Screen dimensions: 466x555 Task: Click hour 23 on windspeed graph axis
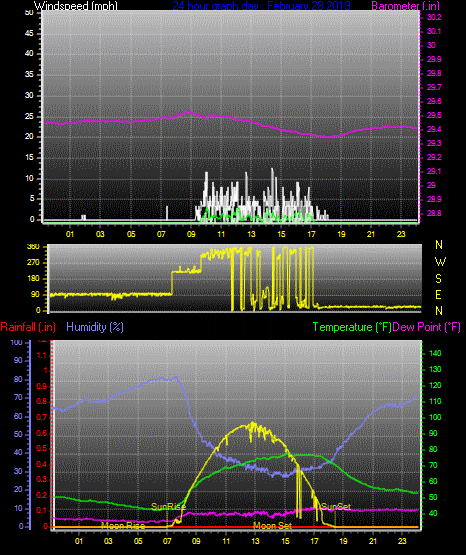point(401,234)
